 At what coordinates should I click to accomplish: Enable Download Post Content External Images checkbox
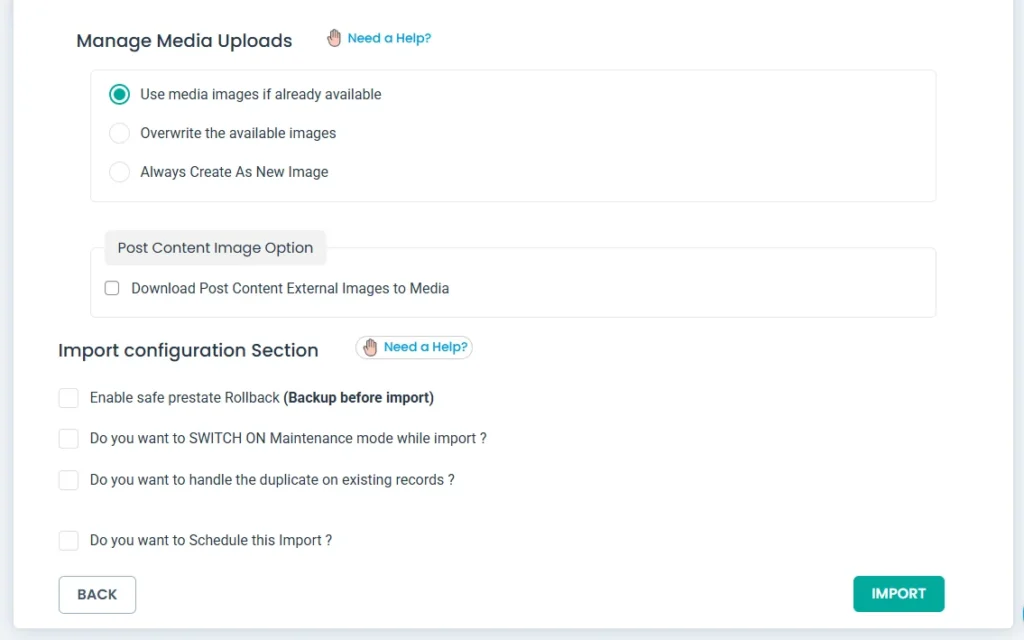pos(112,289)
